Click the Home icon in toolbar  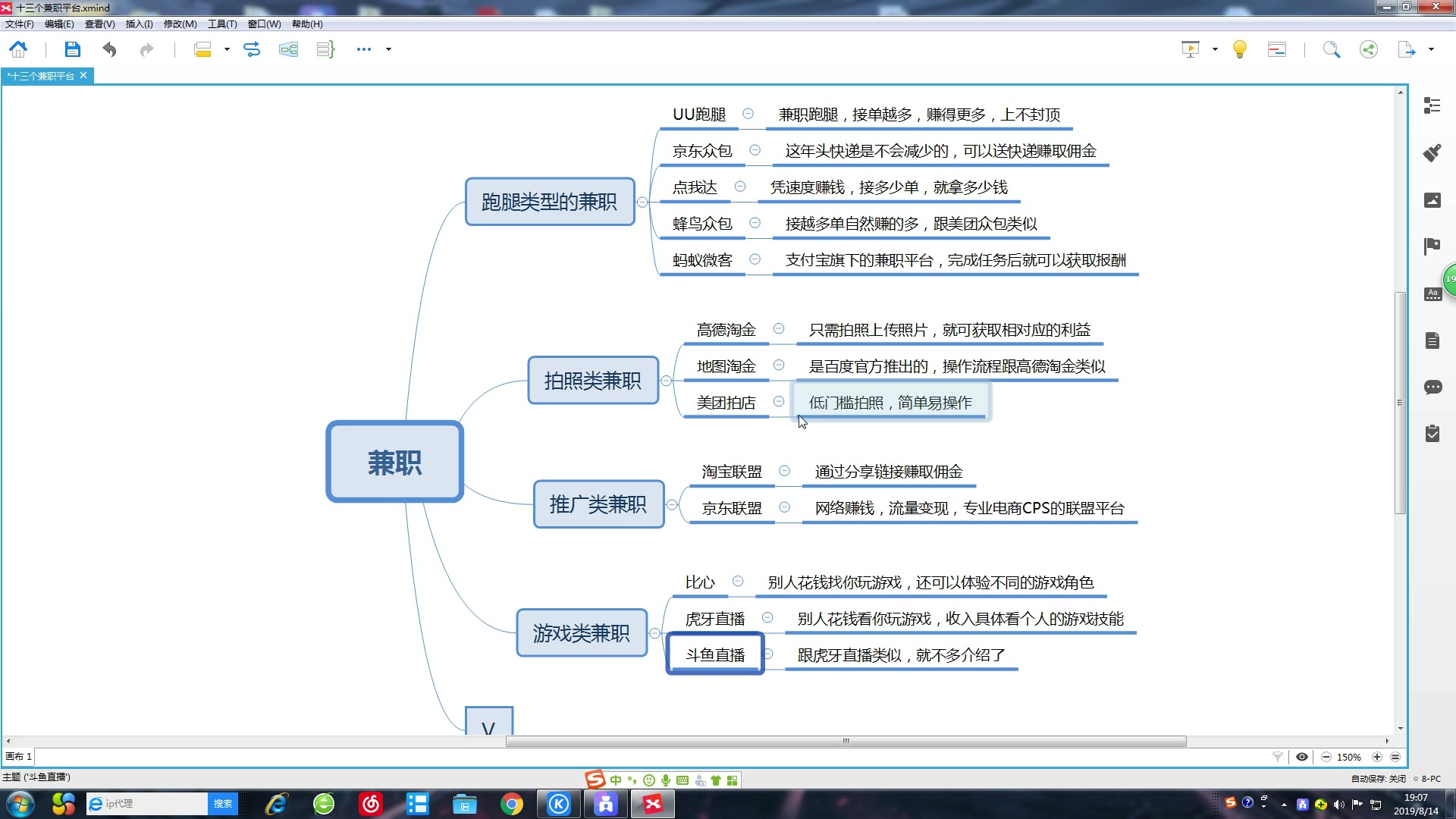pyautogui.click(x=18, y=50)
